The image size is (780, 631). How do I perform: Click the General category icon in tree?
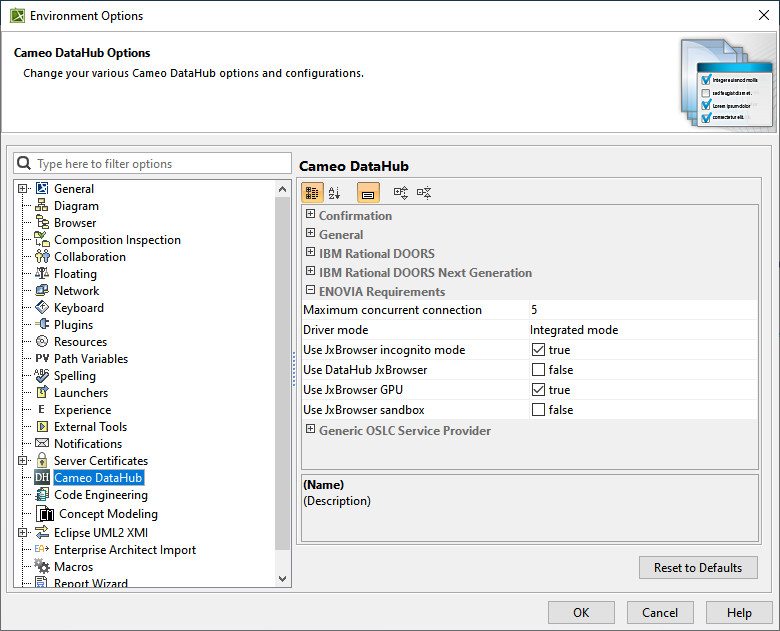pyautogui.click(x=42, y=189)
